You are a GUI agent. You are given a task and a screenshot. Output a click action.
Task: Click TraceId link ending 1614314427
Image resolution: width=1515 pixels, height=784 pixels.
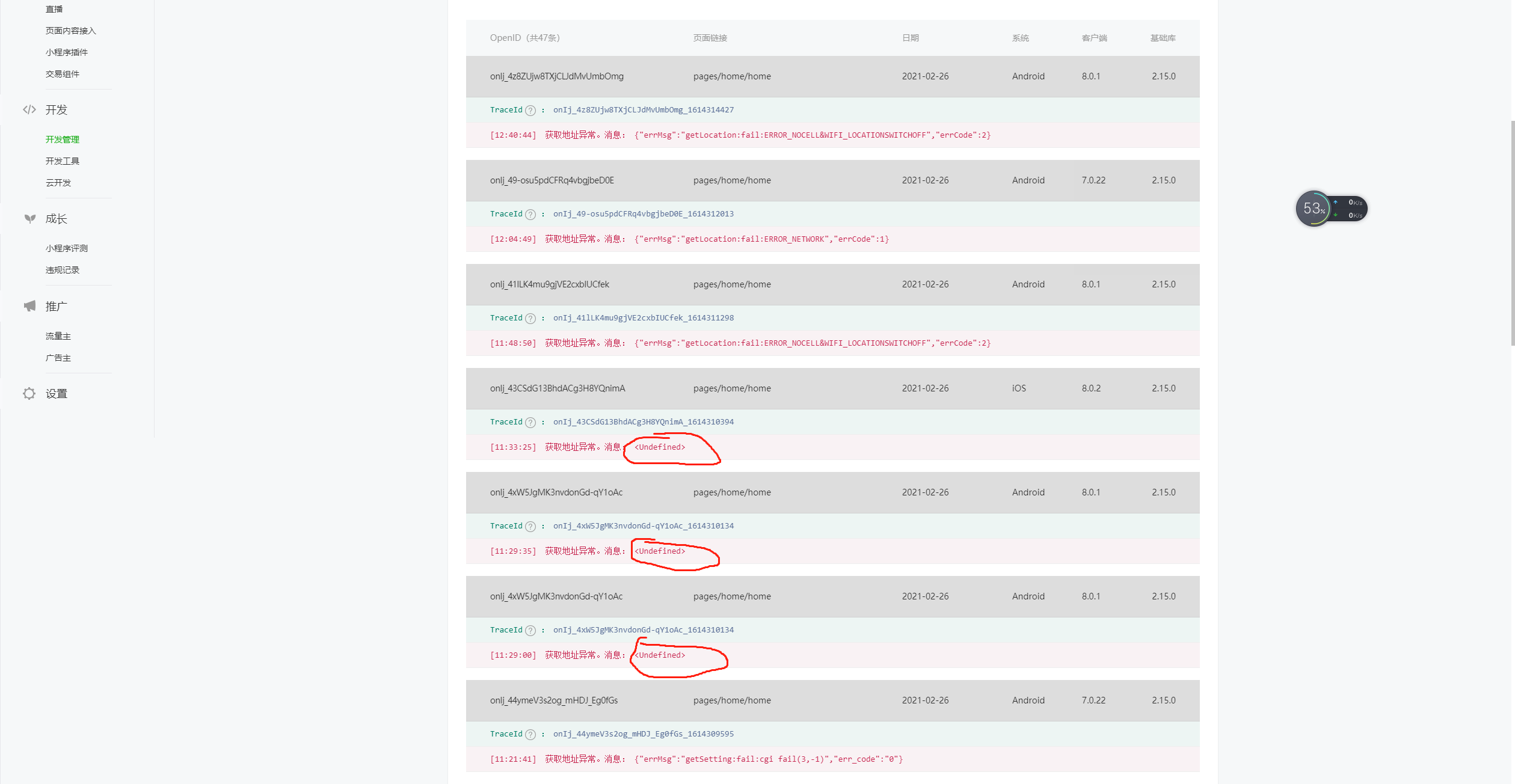click(643, 110)
